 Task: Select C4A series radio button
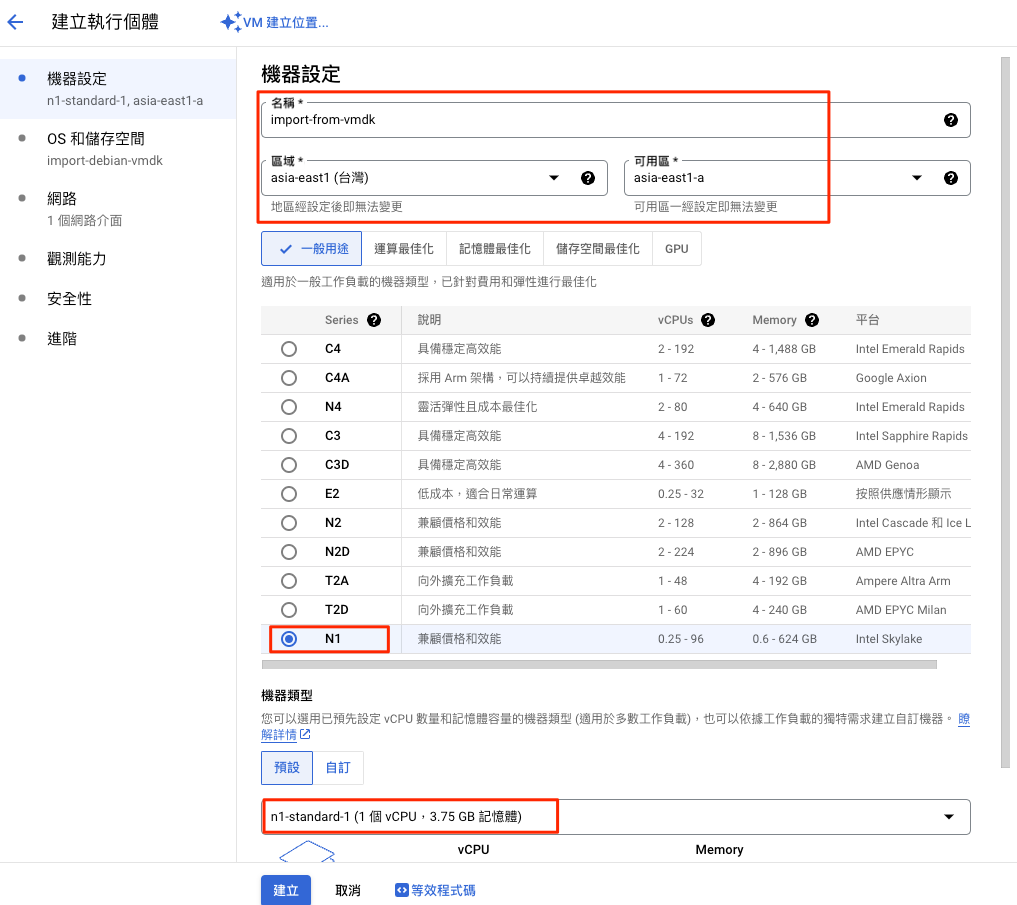289,378
